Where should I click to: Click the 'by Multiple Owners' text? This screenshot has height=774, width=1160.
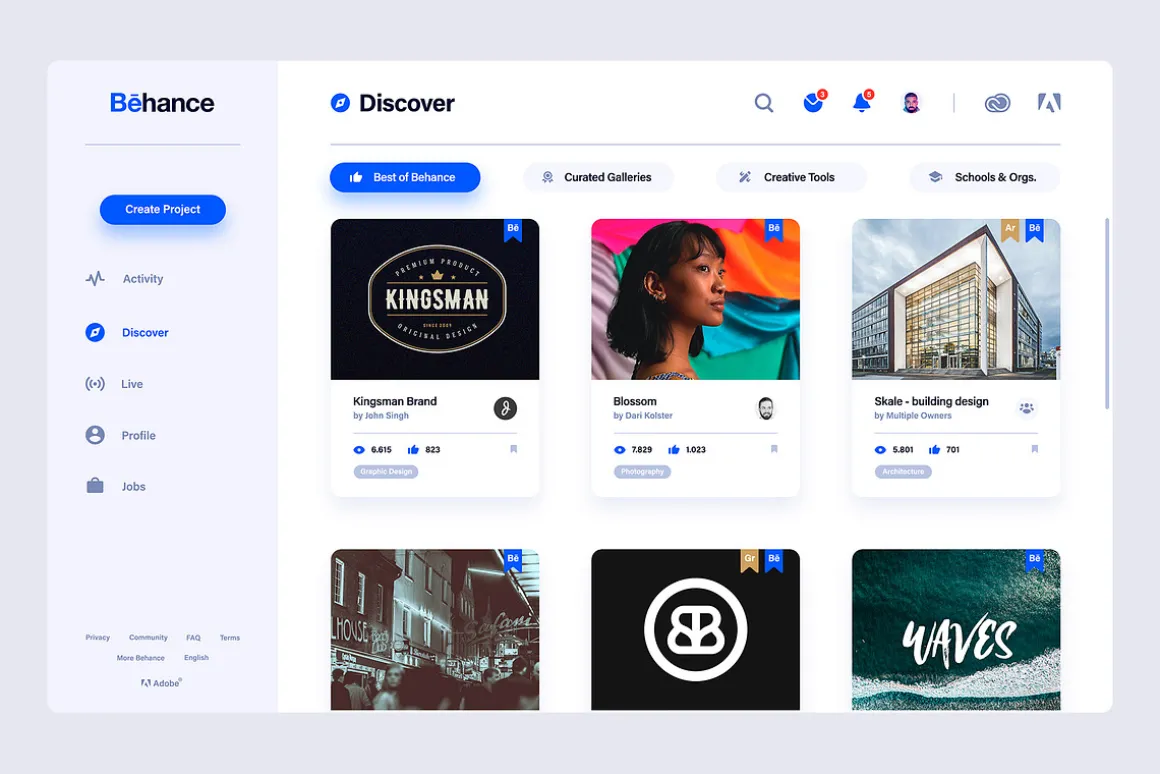pyautogui.click(x=913, y=416)
